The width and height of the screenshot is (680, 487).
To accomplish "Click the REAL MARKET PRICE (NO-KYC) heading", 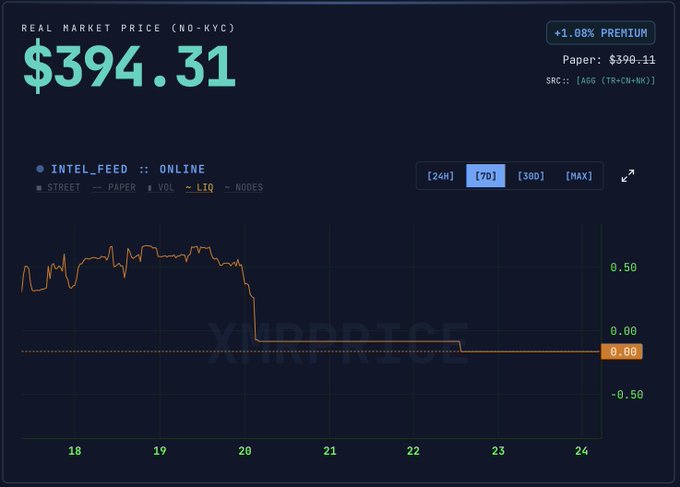I will coord(128,28).
